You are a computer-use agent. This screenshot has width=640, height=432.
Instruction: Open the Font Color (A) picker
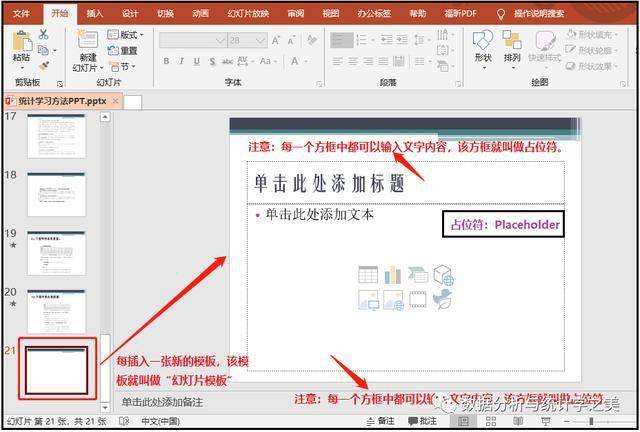pos(299,61)
